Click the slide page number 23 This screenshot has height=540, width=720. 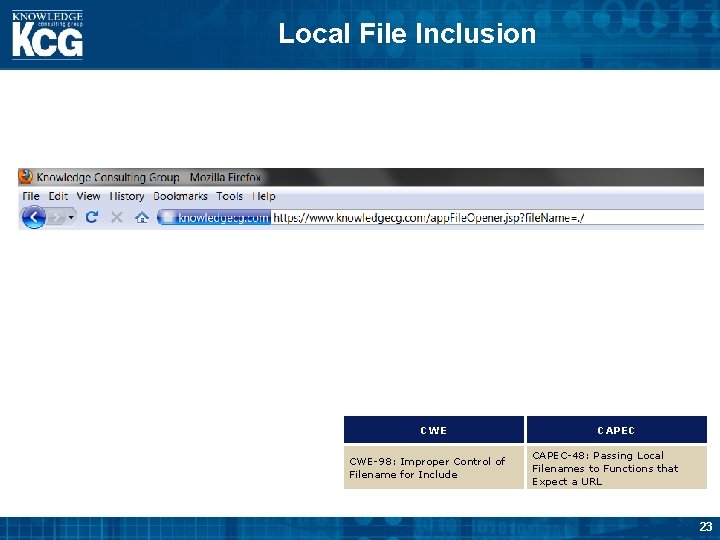(706, 526)
